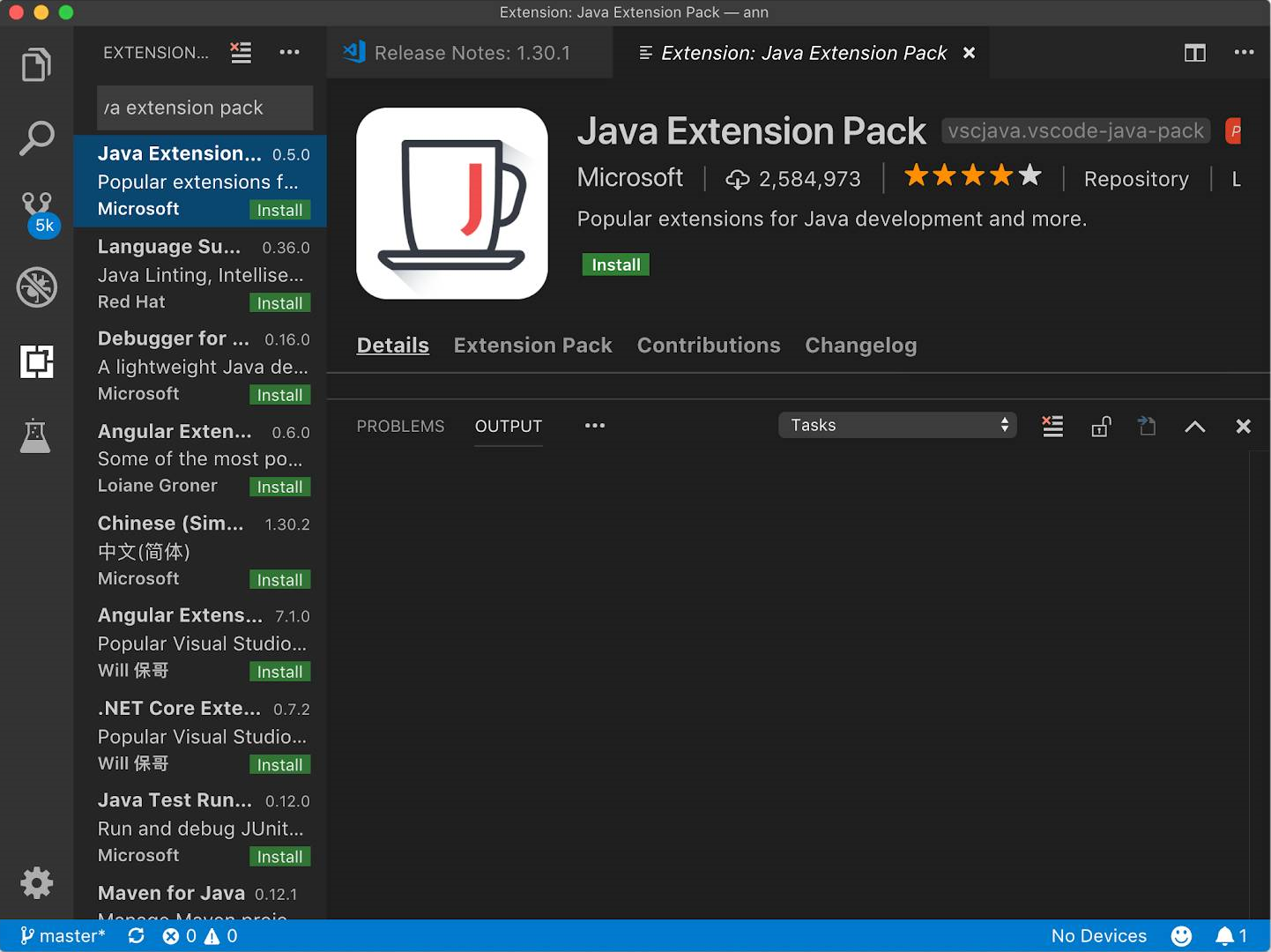Install Java Extension Pack from detail page
Screen dimensions: 1271x952
click(615, 264)
